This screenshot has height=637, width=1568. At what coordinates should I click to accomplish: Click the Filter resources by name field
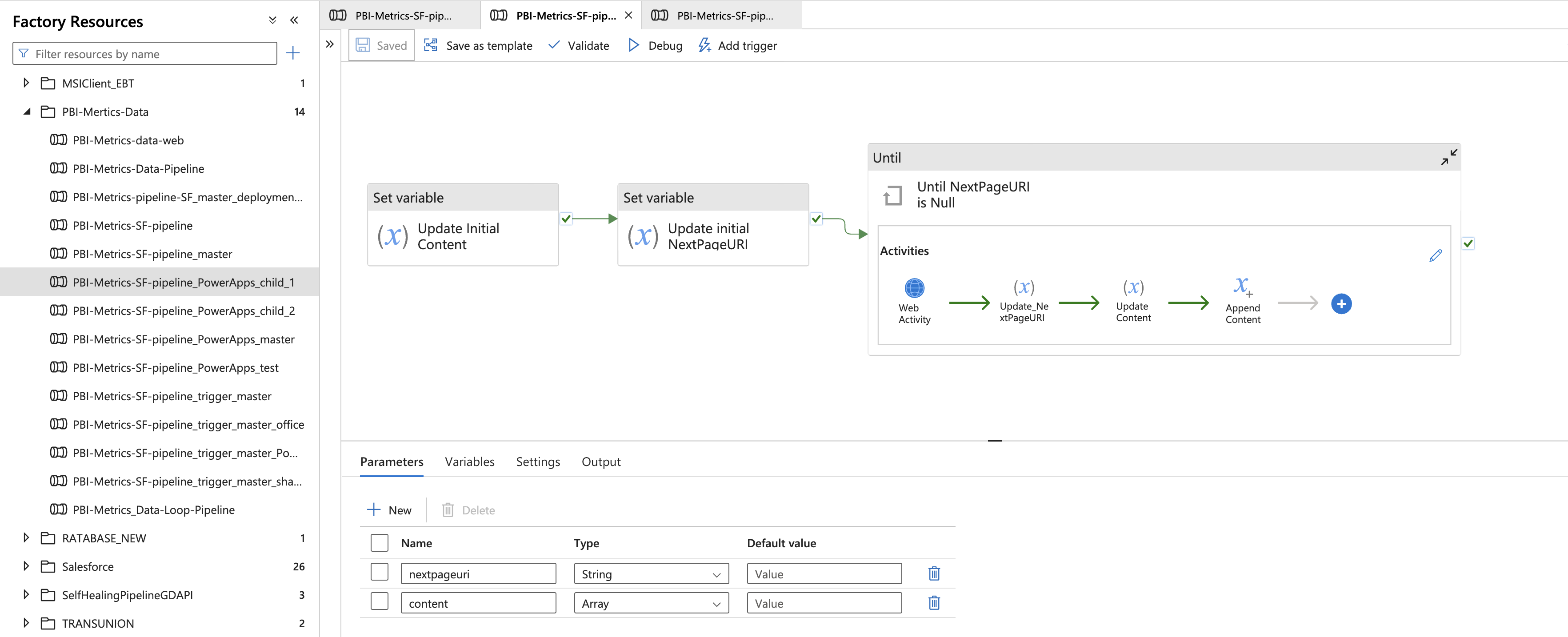(145, 54)
